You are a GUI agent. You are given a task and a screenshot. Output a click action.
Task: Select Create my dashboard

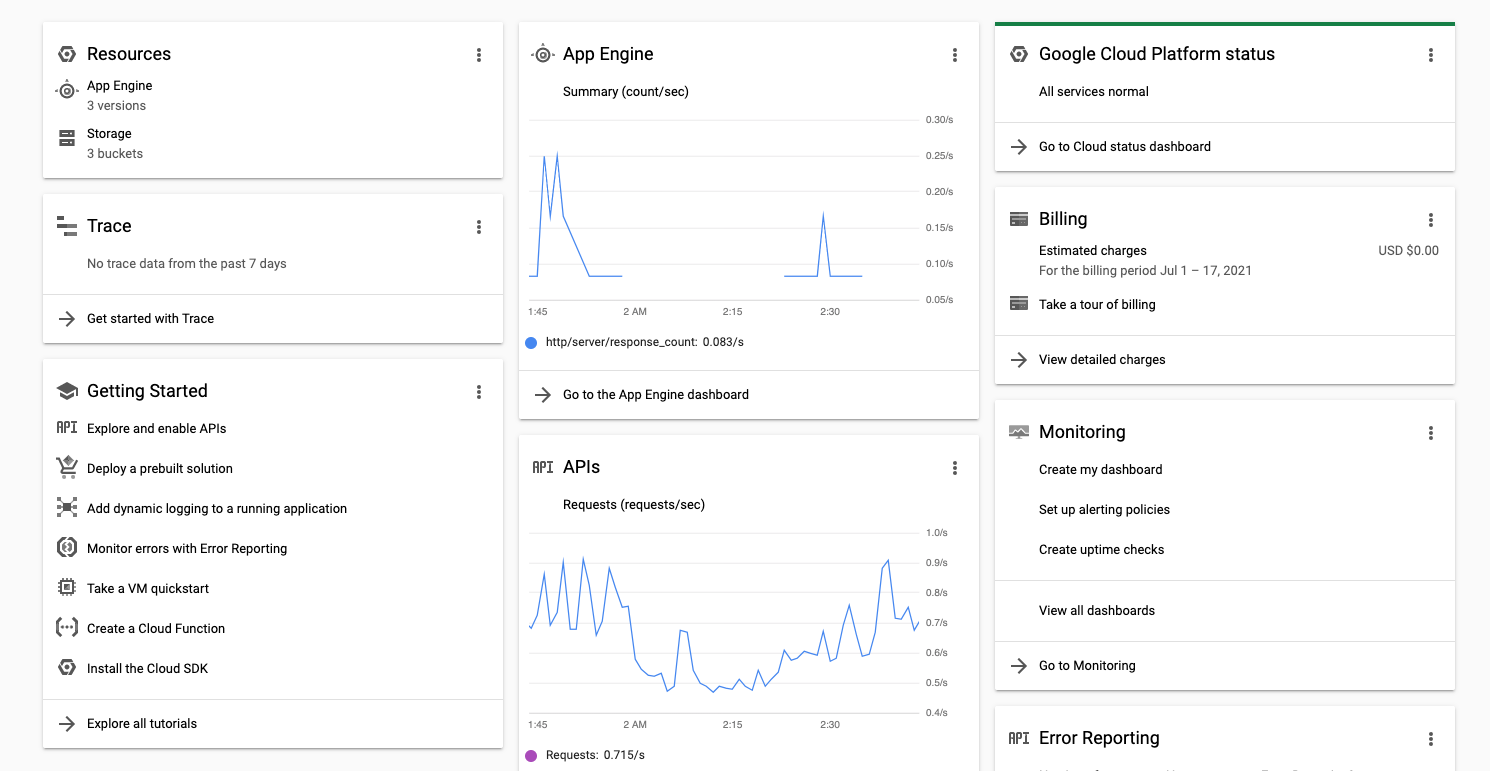click(x=1101, y=470)
